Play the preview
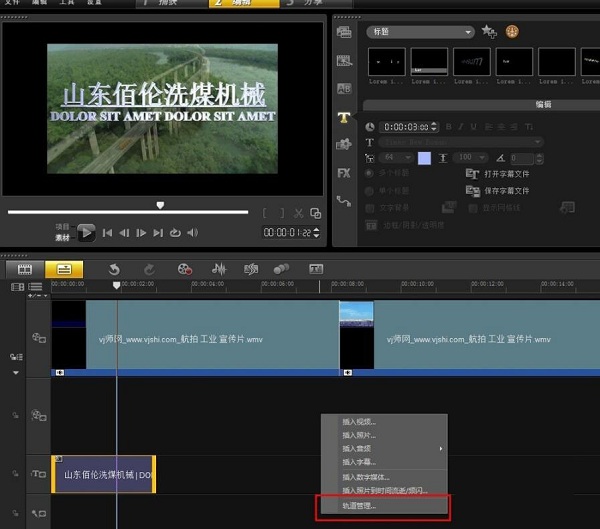600x529 pixels. pyautogui.click(x=86, y=232)
